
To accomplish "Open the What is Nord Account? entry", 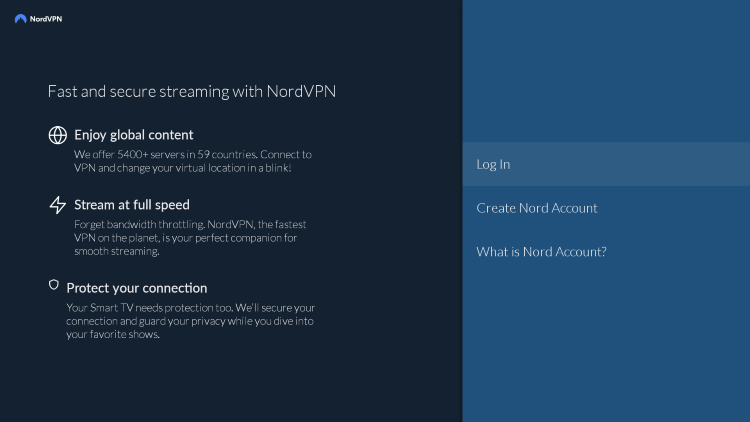I will coord(541,252).
